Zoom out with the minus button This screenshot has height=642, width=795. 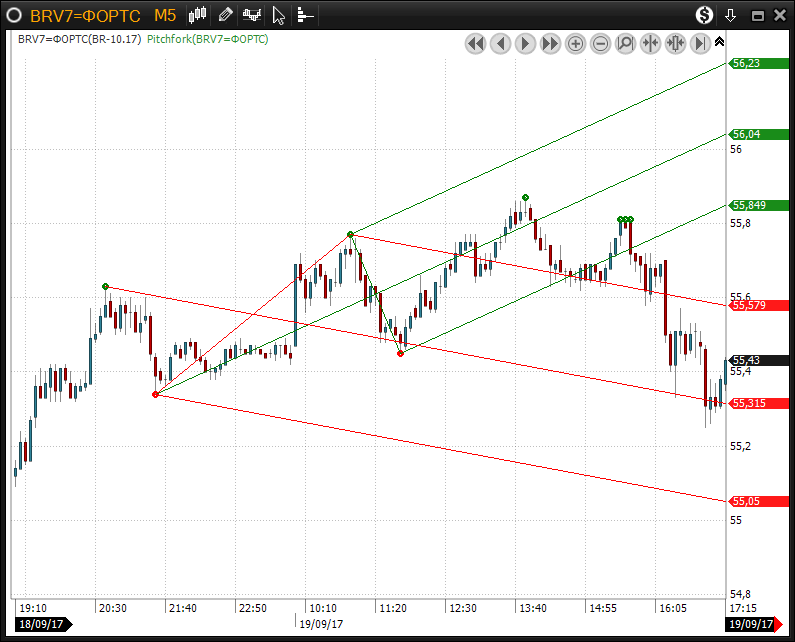(x=601, y=43)
